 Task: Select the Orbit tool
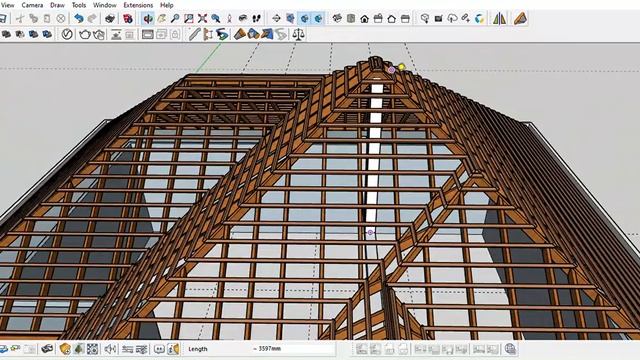[148, 18]
